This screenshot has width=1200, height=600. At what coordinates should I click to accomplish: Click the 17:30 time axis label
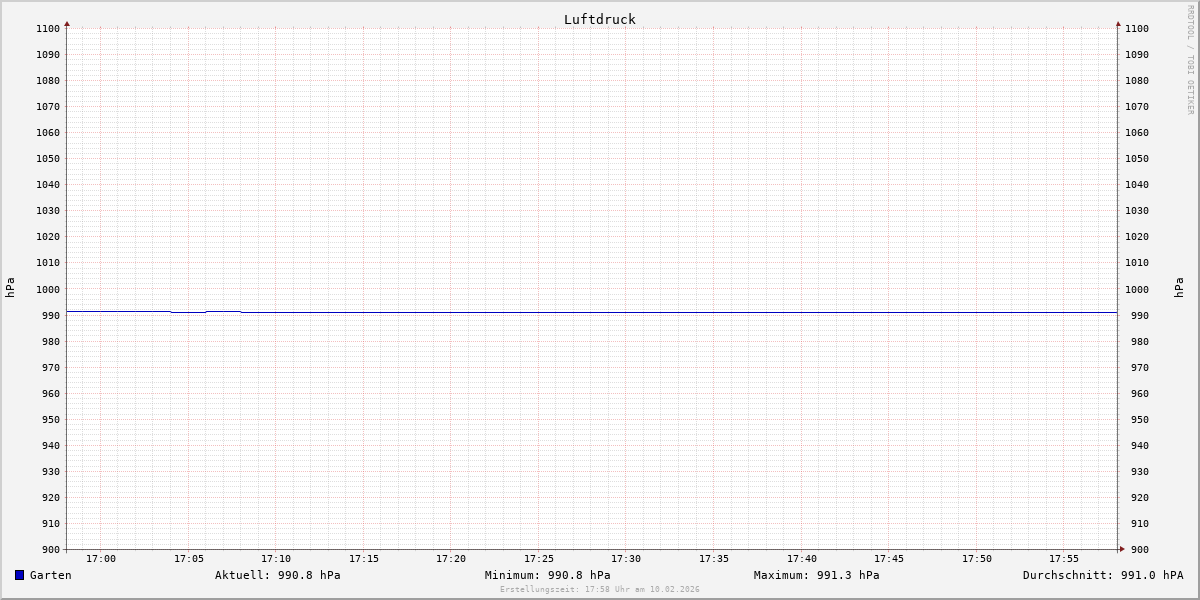pos(626,559)
